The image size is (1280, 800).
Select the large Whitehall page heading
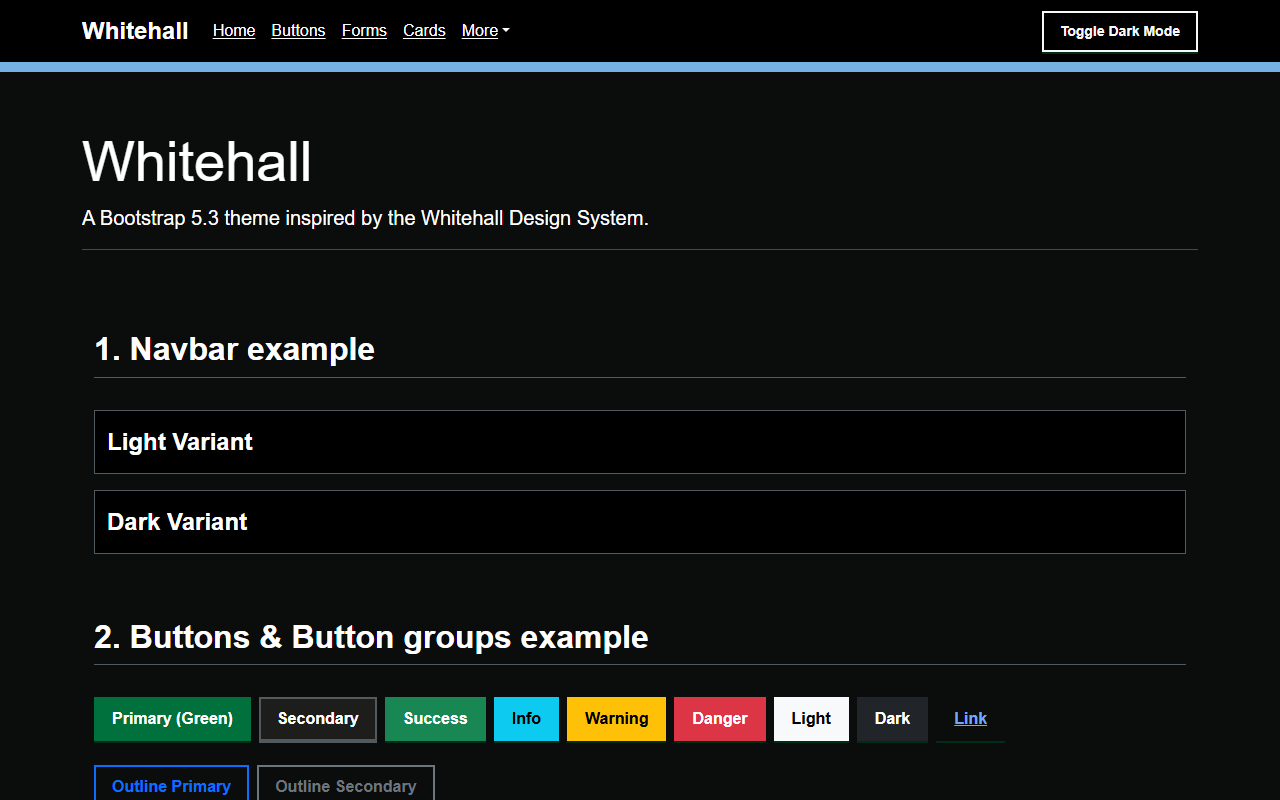click(197, 161)
